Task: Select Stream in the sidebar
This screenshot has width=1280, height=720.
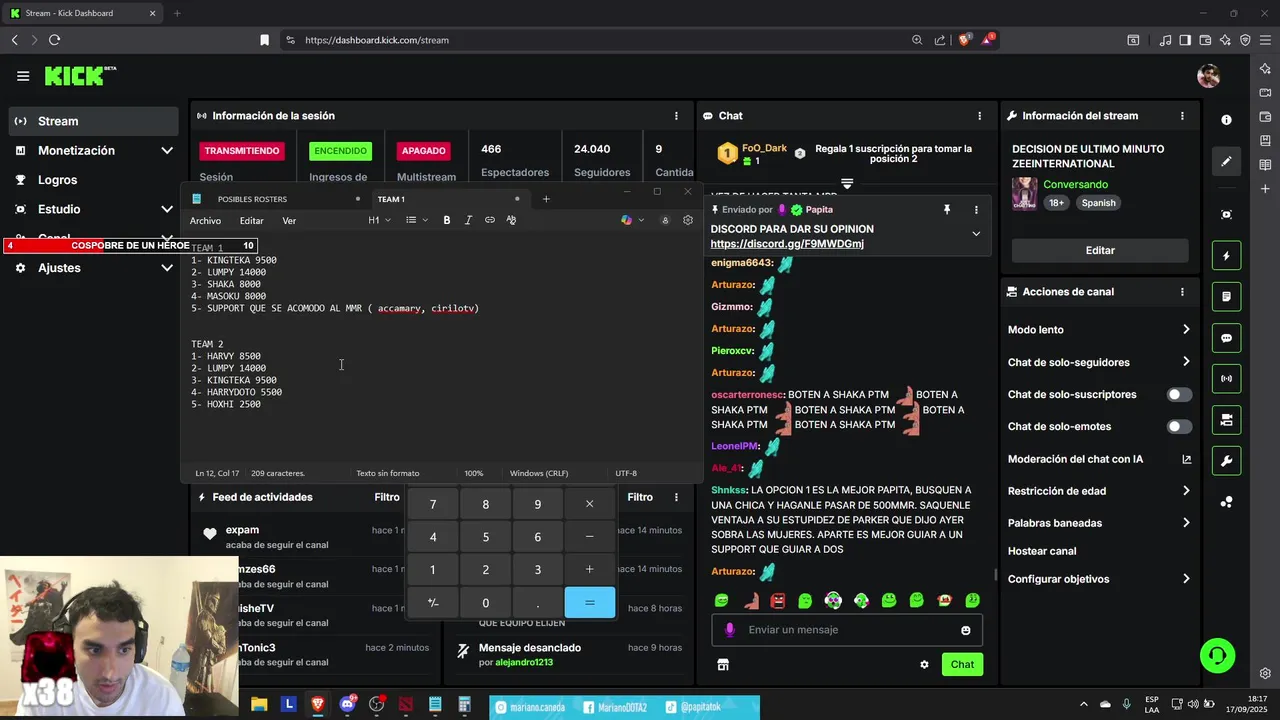Action: pyautogui.click(x=94, y=121)
